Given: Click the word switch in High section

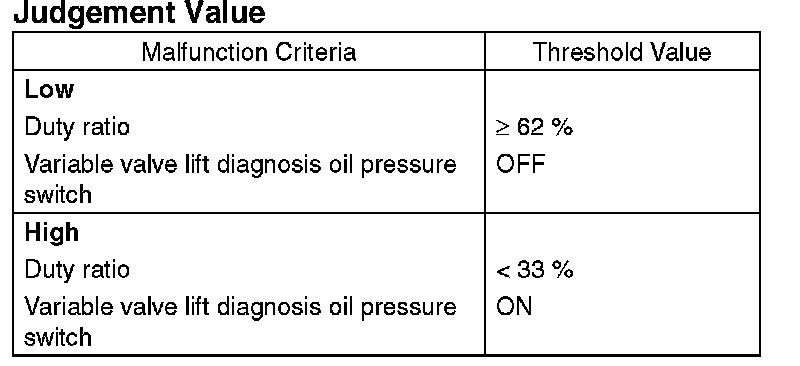Looking at the screenshot, I should coord(58,337).
